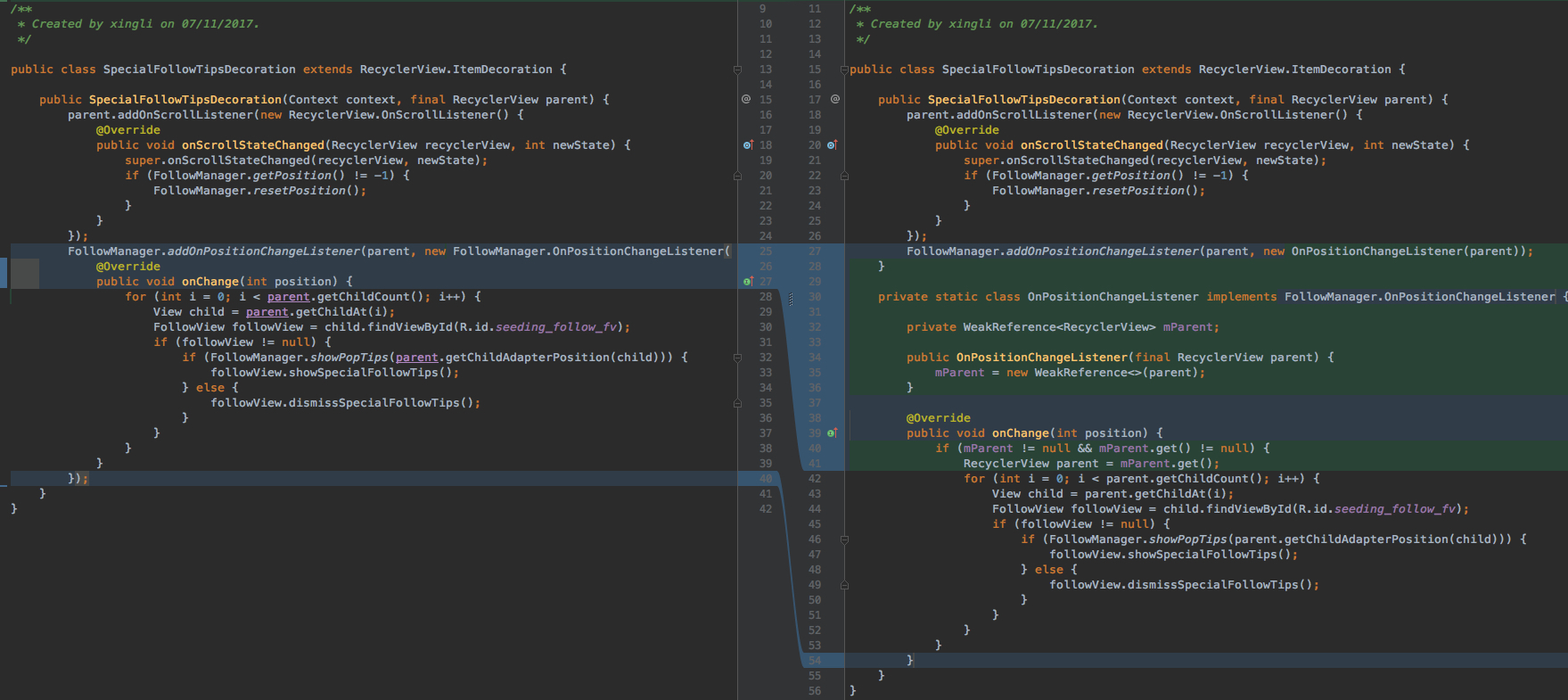Click 'mParent = new WeakReference<>(parent);' line
Viewport: 1568px width, 700px height.
[1070, 372]
